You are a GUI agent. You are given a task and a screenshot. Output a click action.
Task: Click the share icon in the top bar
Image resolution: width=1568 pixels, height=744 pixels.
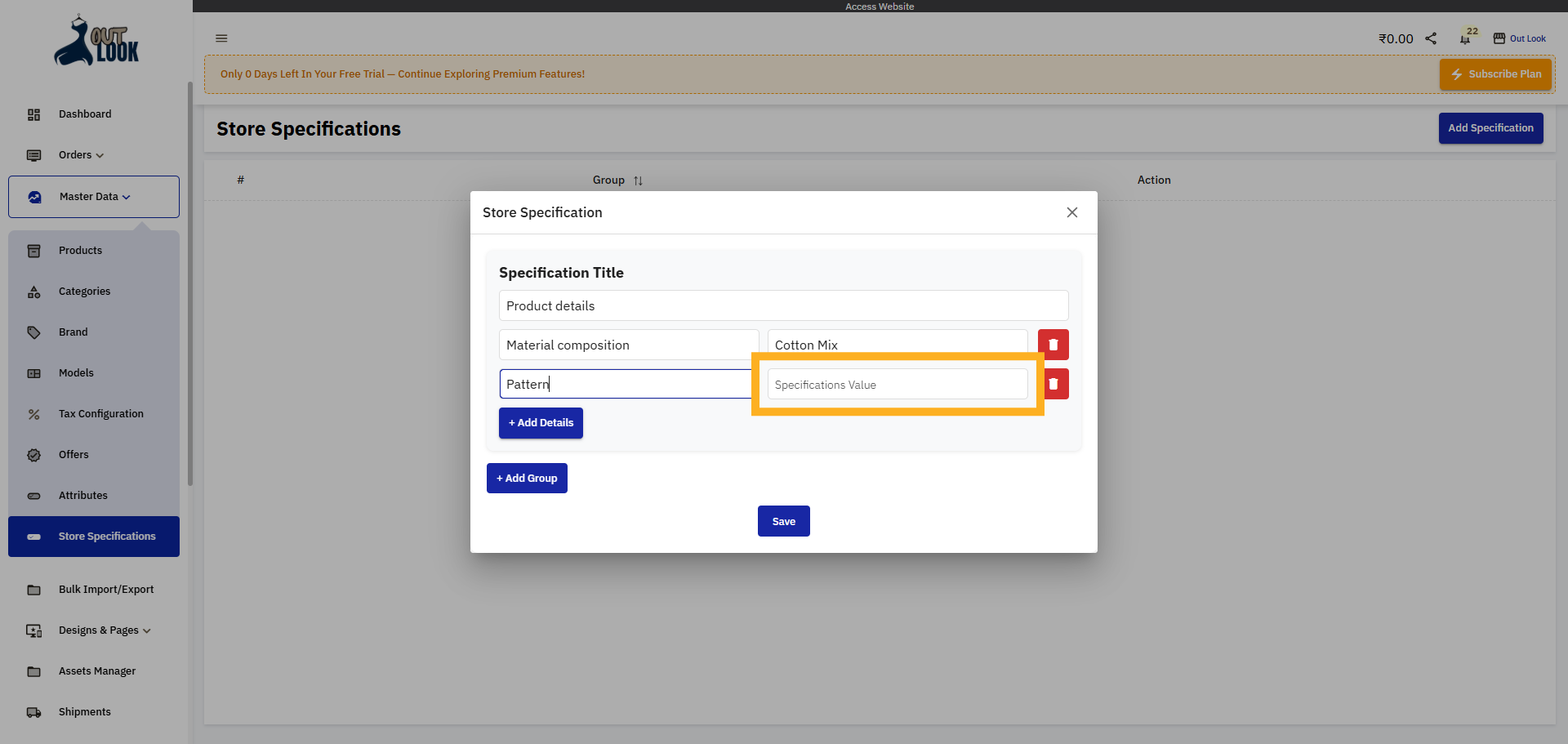click(1430, 38)
